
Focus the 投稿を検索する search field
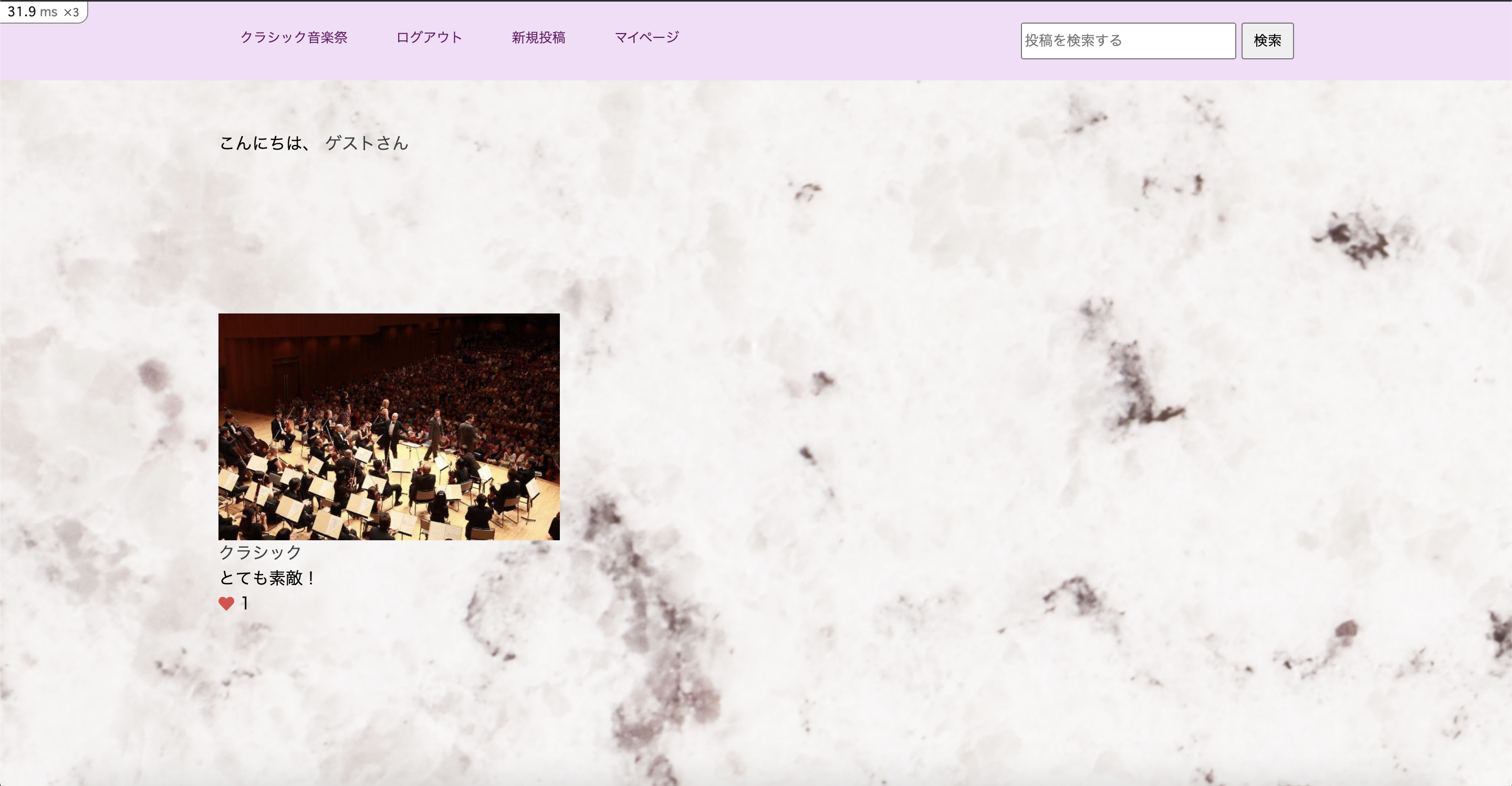1128,40
